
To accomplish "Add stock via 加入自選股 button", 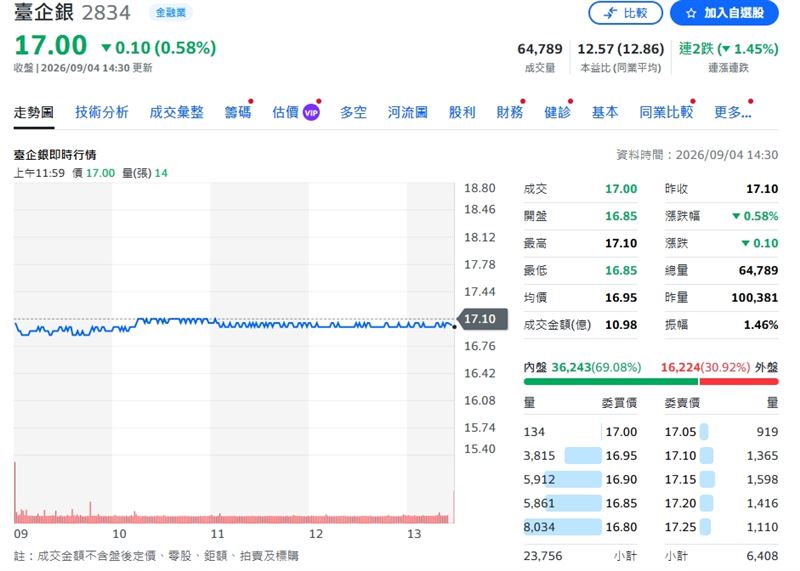I will (724, 13).
